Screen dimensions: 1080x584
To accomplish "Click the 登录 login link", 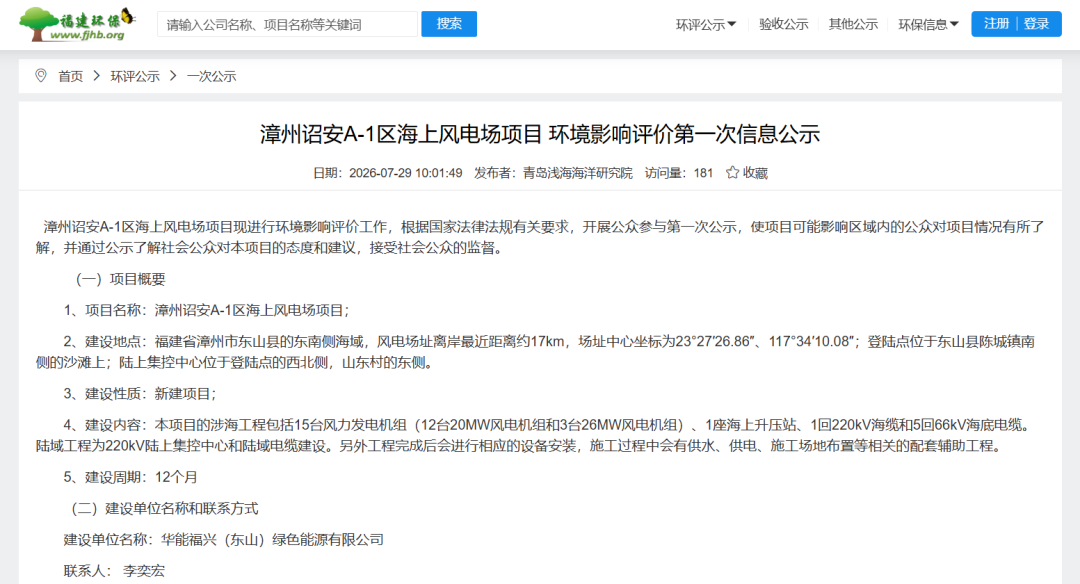I will pos(1036,24).
